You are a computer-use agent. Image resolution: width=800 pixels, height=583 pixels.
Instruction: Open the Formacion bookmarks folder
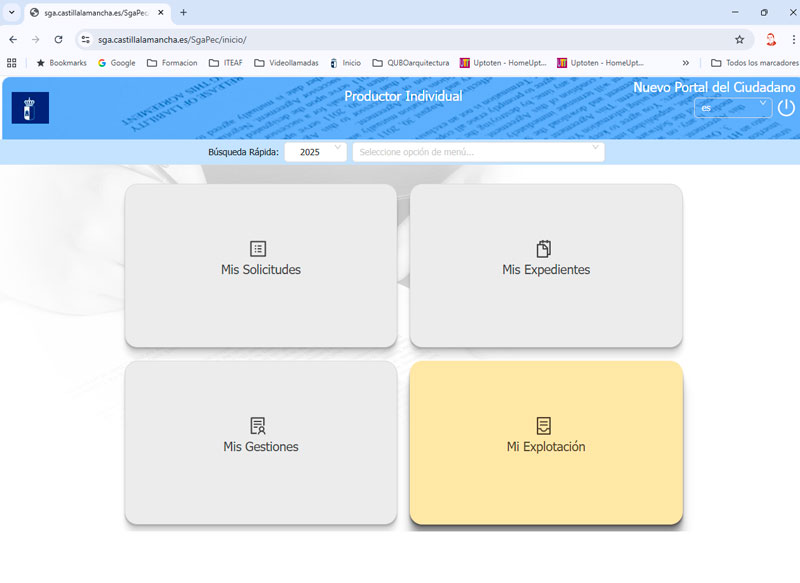click(172, 63)
